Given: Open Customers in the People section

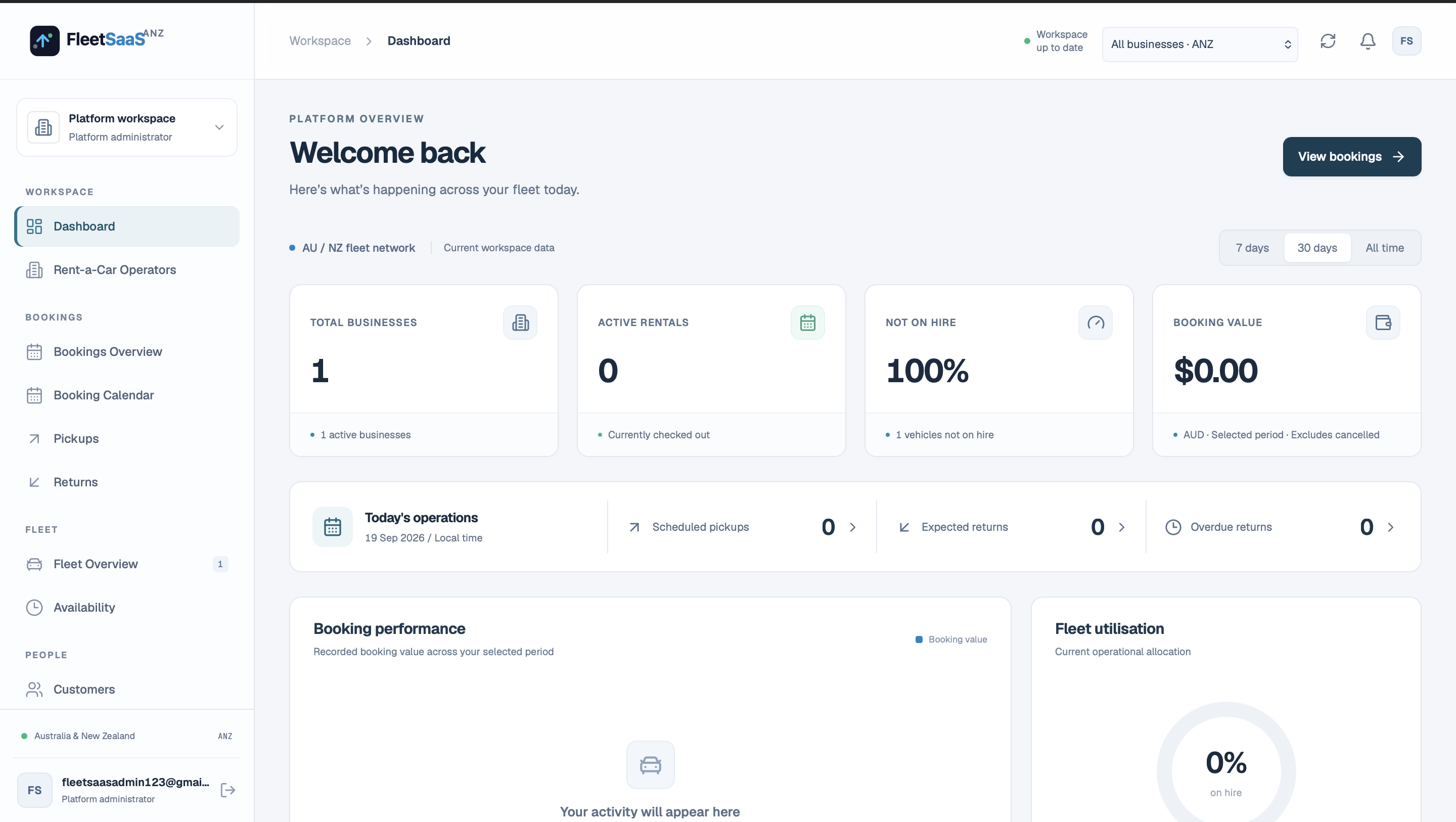Looking at the screenshot, I should click(126, 689).
